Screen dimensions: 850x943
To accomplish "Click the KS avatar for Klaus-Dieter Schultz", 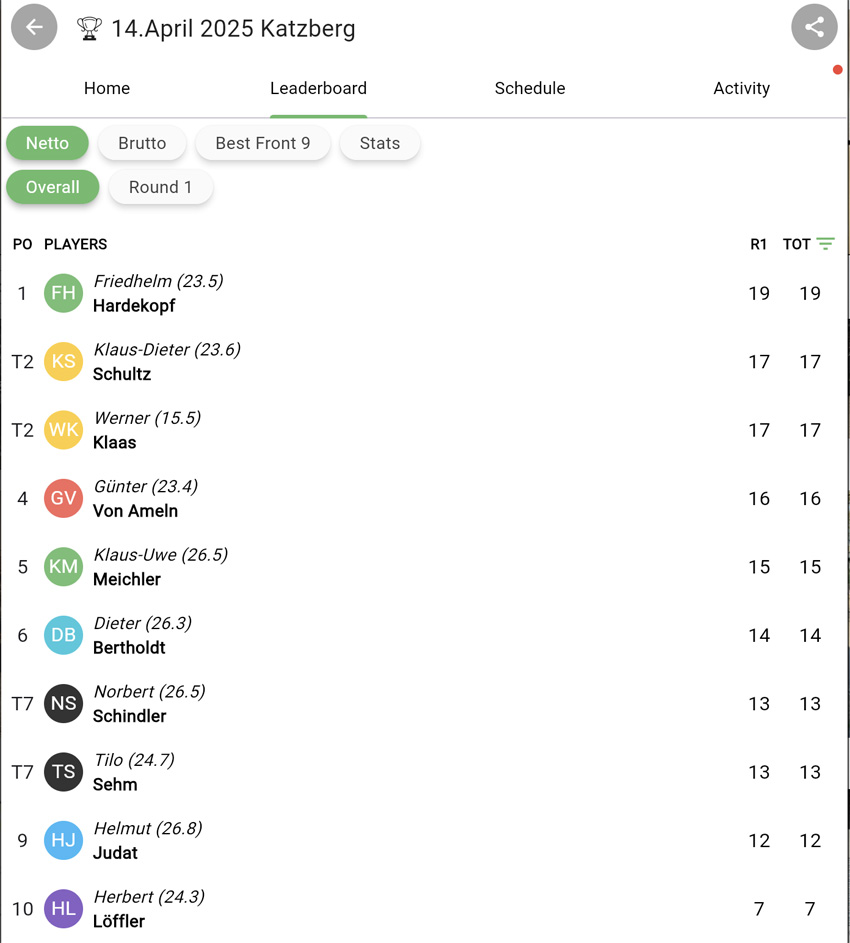I will click(x=63, y=362).
